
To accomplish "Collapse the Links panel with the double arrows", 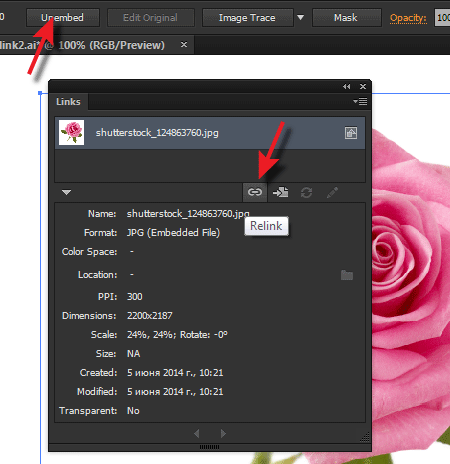I will click(x=347, y=87).
